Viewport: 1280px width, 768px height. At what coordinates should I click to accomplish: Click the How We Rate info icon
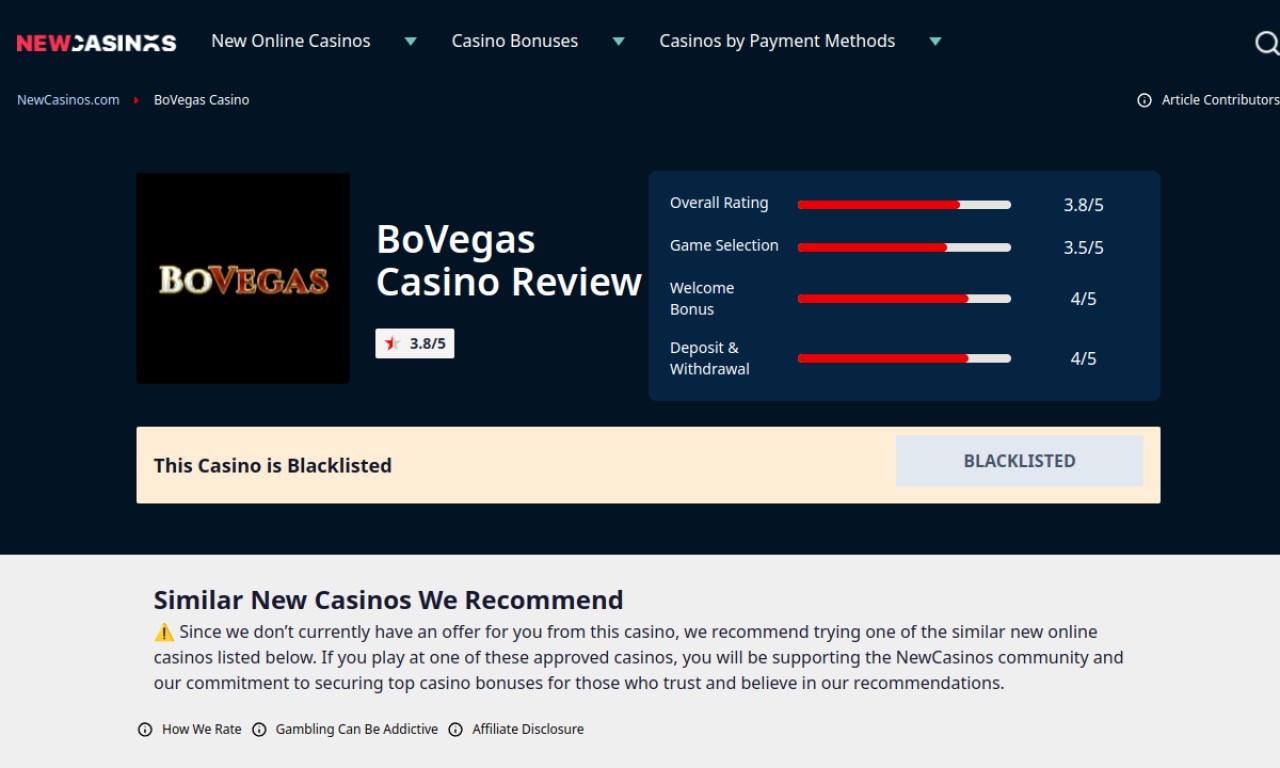(x=145, y=729)
